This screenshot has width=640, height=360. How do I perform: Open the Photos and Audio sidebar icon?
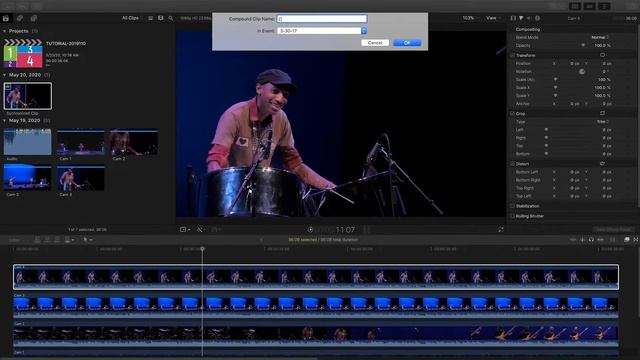[20, 18]
